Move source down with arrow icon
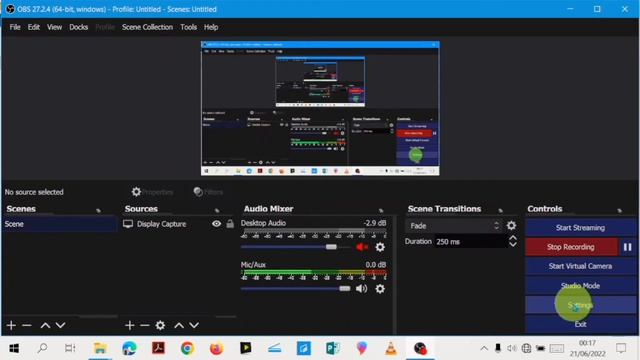 (x=194, y=325)
